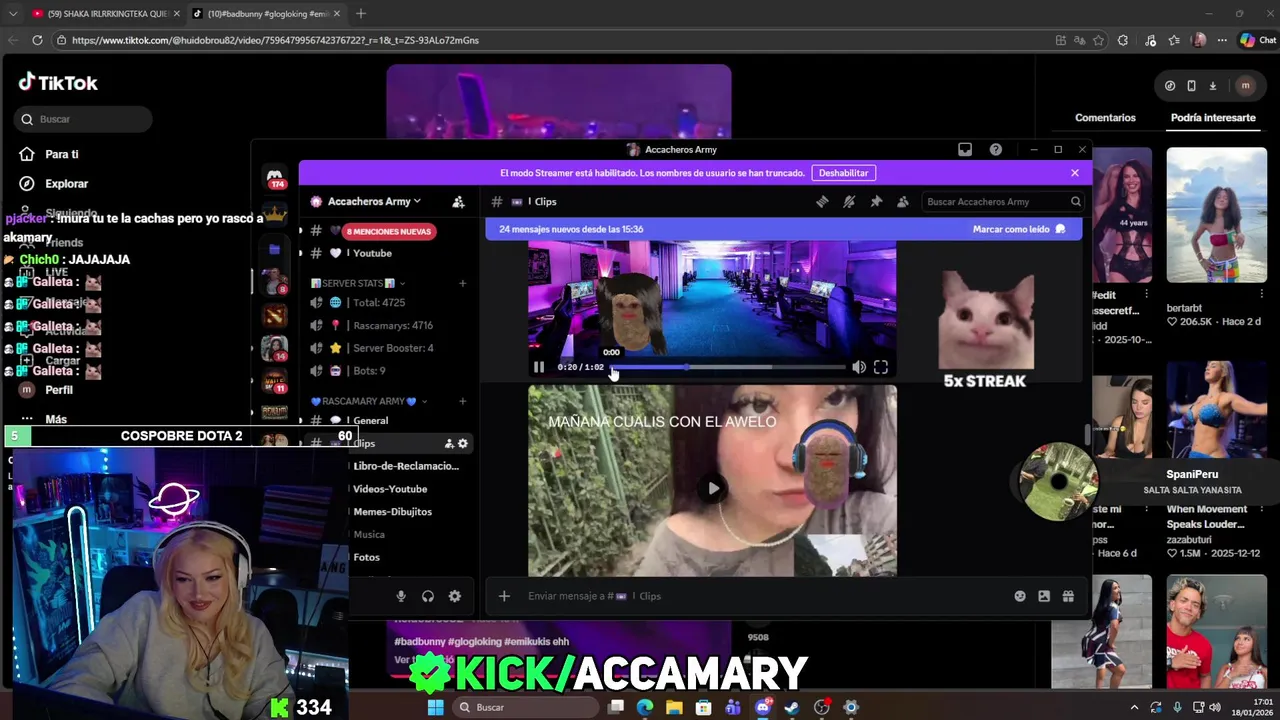Open TikTok coins icon in top bar
This screenshot has height=720, width=1280.
(x=1170, y=86)
